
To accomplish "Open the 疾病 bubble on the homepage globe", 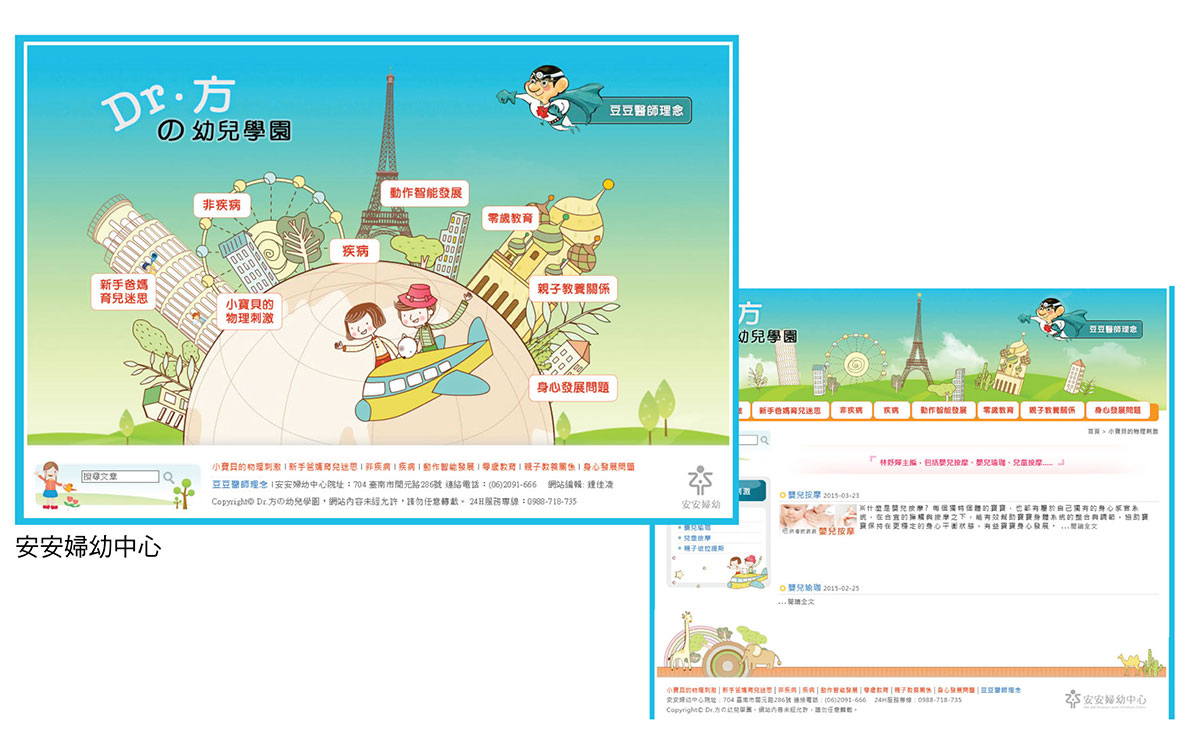I will (355, 250).
